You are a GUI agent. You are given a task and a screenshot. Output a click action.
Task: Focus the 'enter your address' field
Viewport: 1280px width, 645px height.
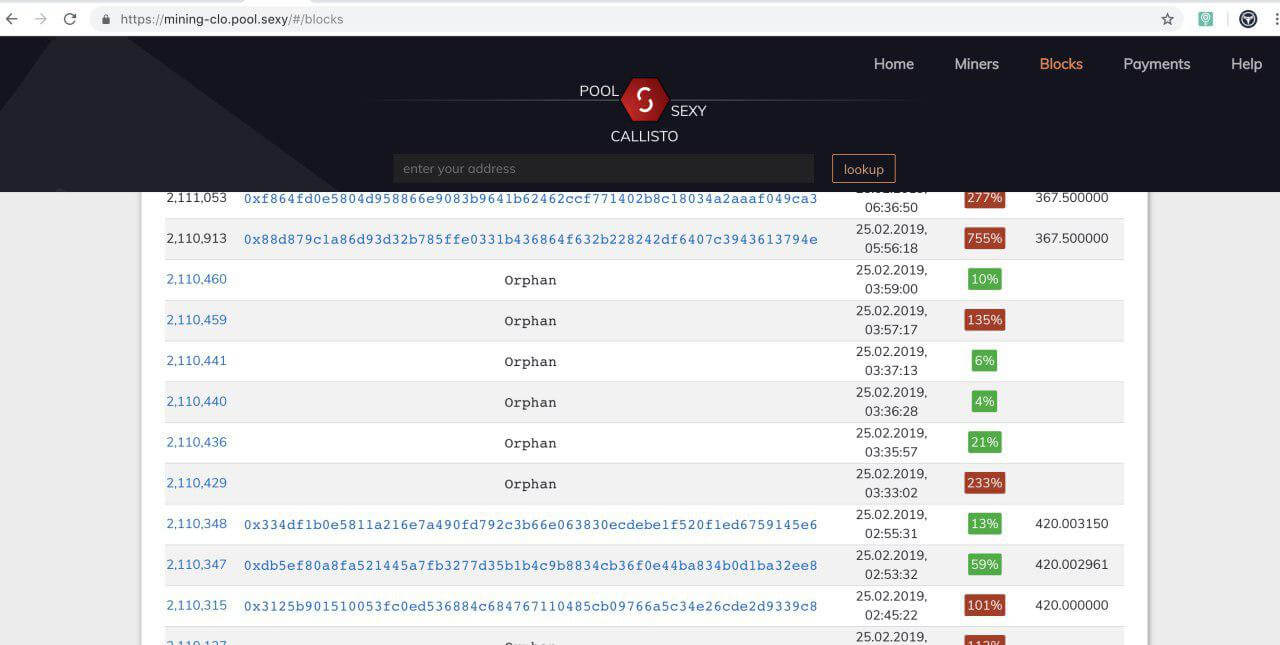coord(603,169)
